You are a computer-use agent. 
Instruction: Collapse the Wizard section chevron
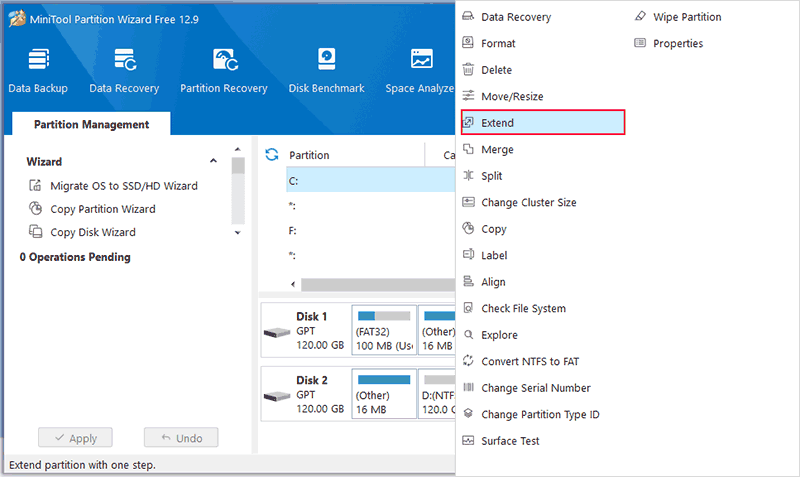click(213, 162)
